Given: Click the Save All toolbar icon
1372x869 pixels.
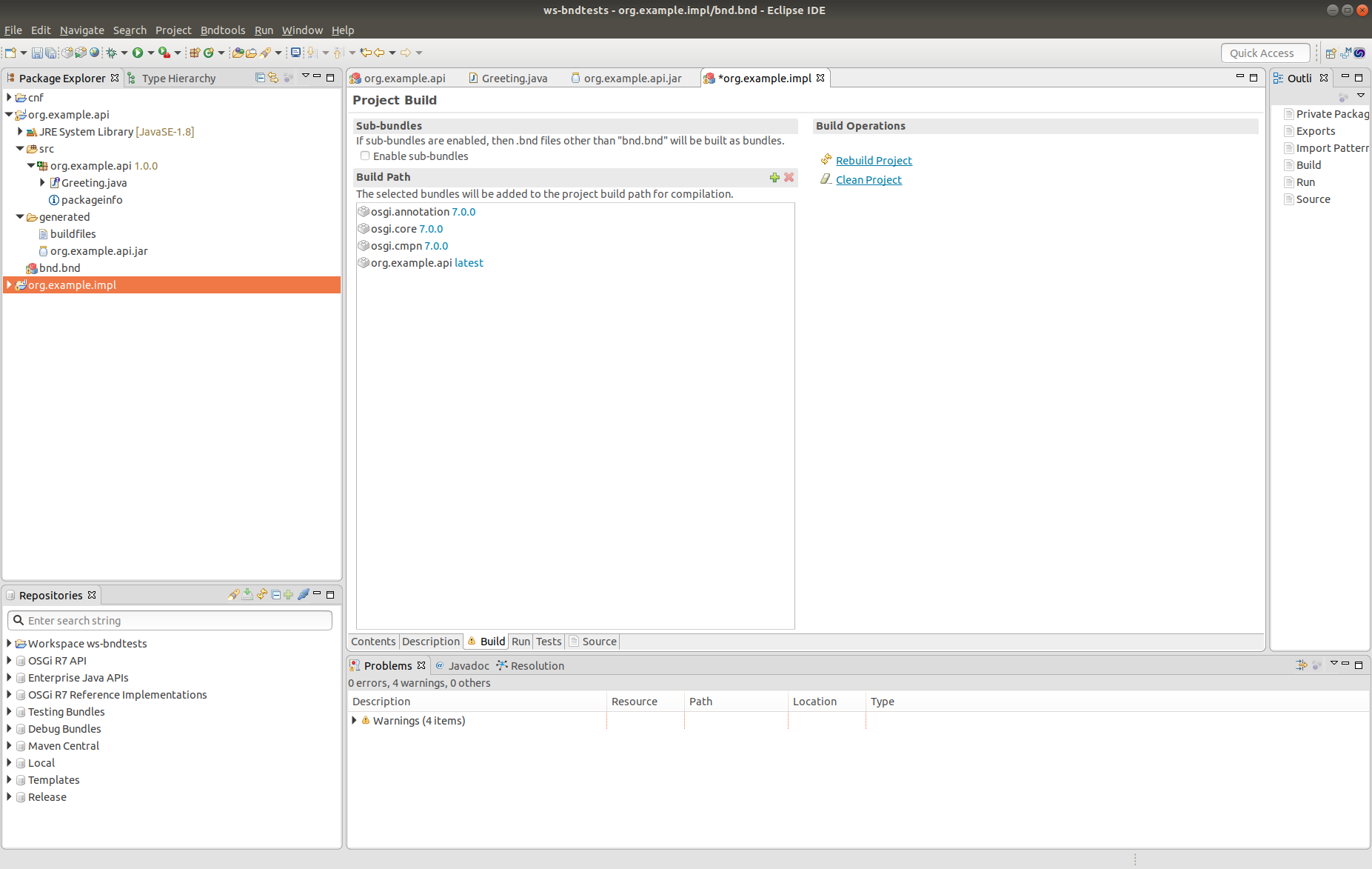Looking at the screenshot, I should (x=51, y=53).
